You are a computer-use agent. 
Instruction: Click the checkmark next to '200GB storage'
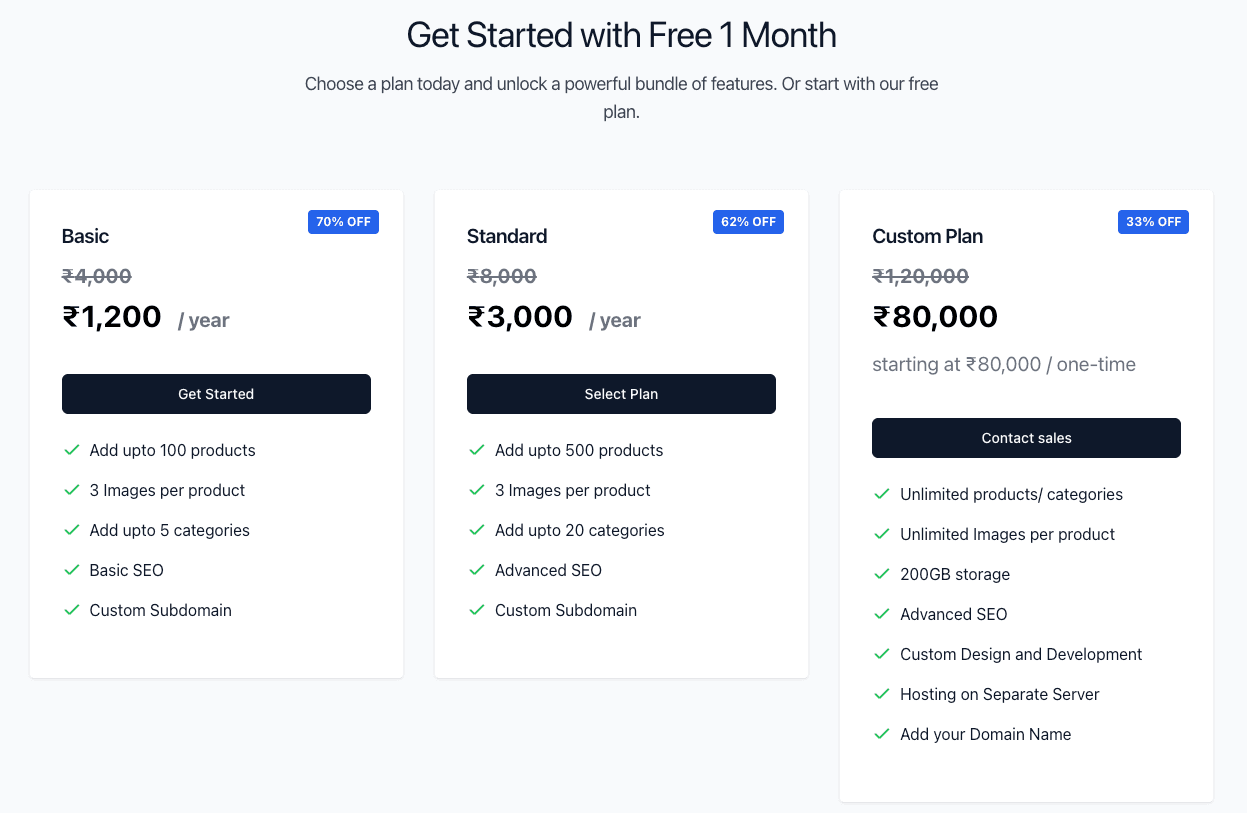pos(881,574)
